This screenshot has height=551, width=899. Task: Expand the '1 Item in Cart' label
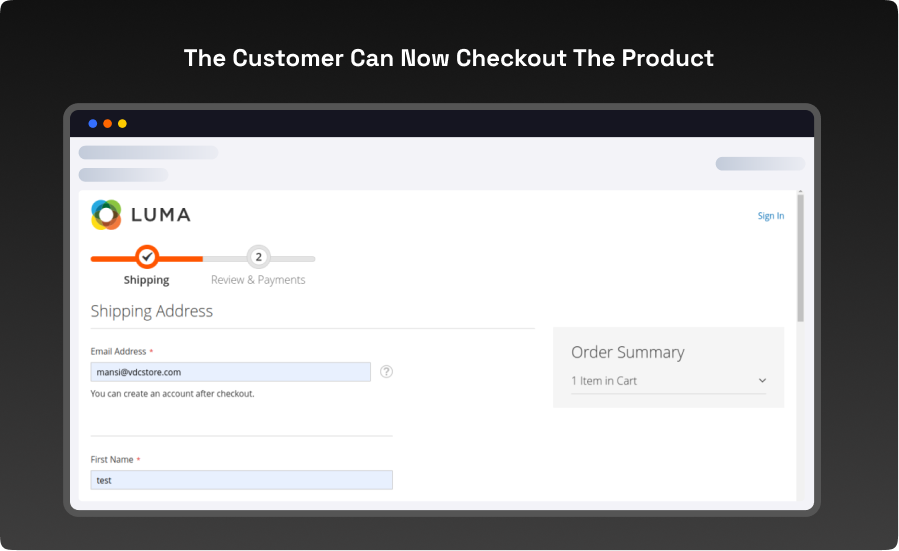(604, 381)
